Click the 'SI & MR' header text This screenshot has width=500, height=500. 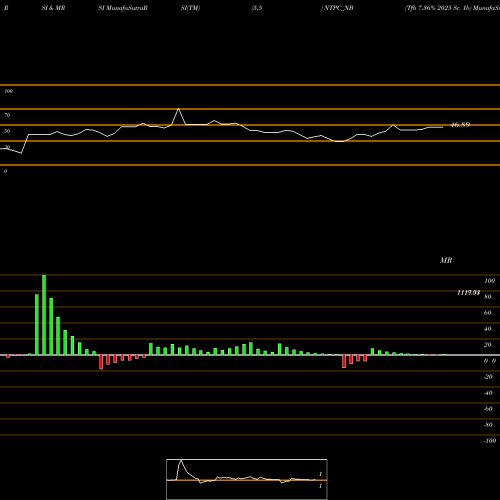[53, 8]
